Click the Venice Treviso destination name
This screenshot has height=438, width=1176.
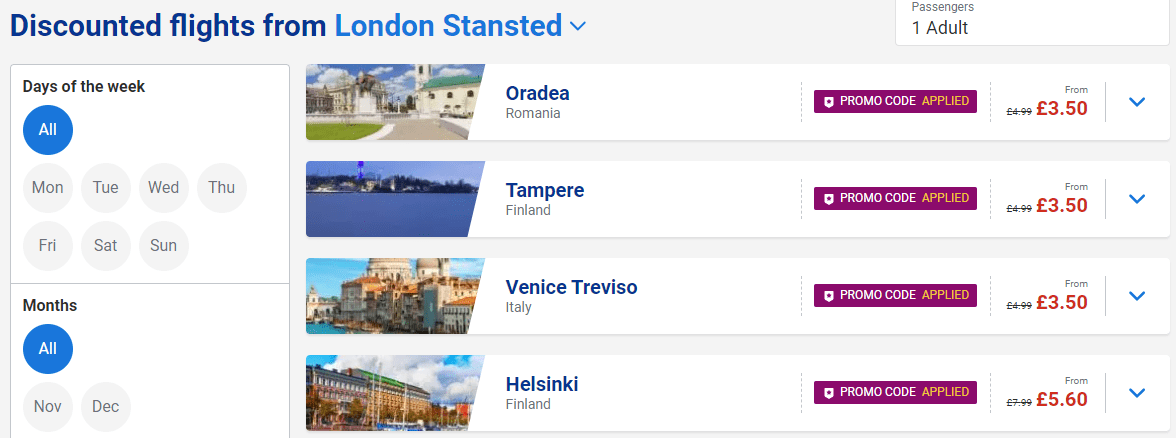click(x=572, y=287)
